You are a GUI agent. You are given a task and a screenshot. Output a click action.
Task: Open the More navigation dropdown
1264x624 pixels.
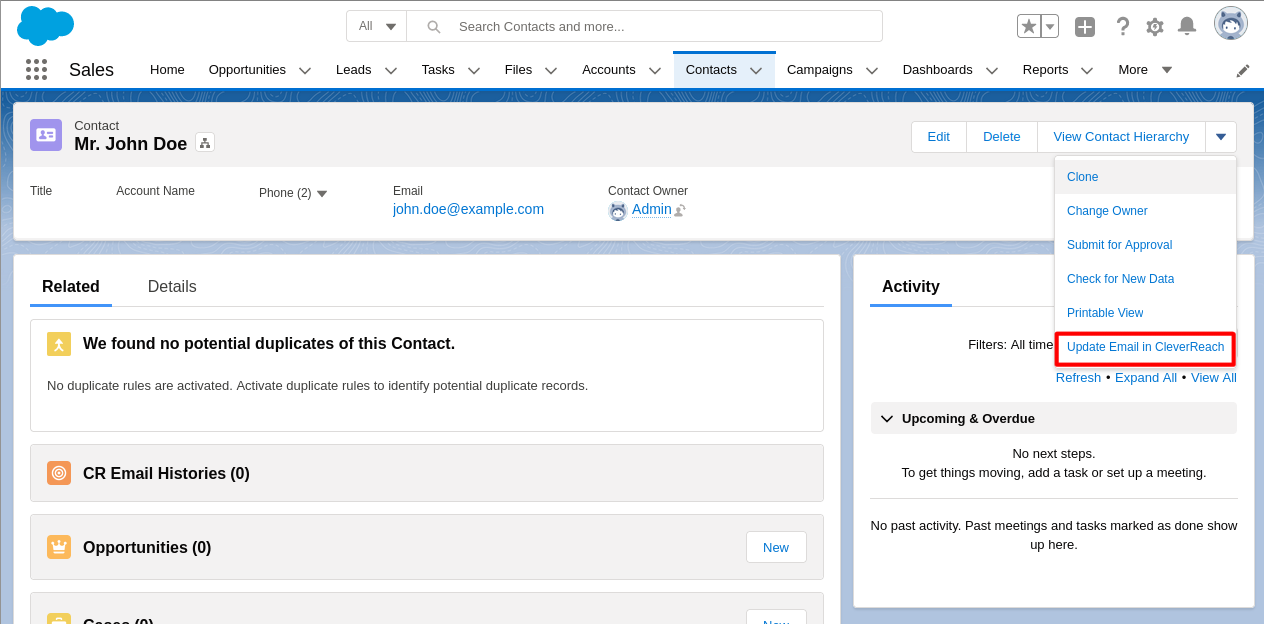coord(1145,69)
